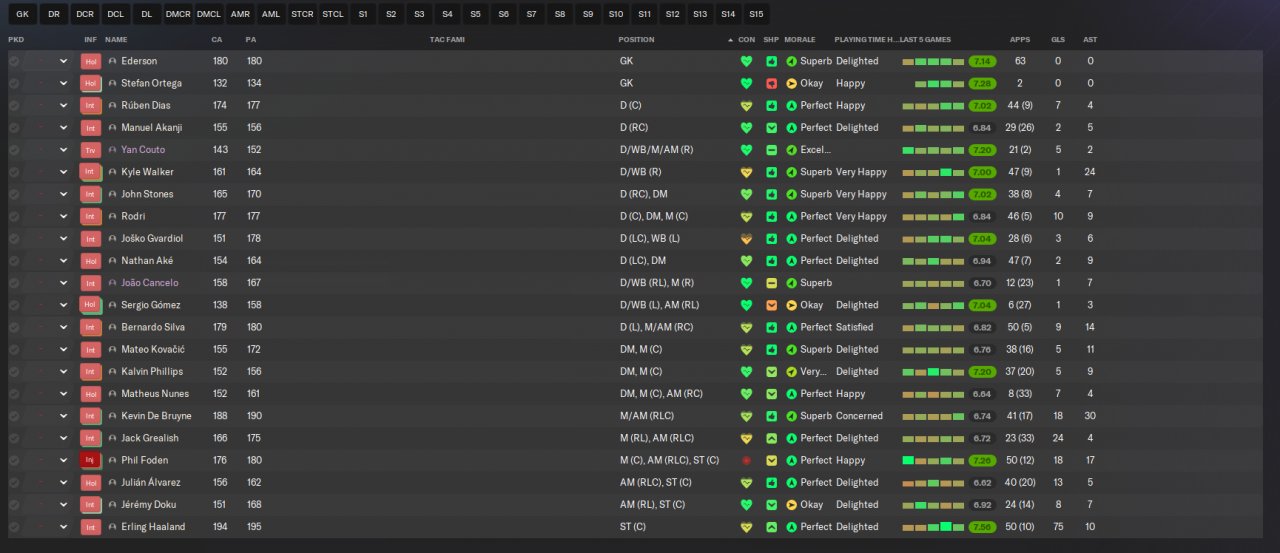Viewport: 1280px width, 553px height.
Task: Click Ederson's Hol status badge
Action: click(91, 61)
